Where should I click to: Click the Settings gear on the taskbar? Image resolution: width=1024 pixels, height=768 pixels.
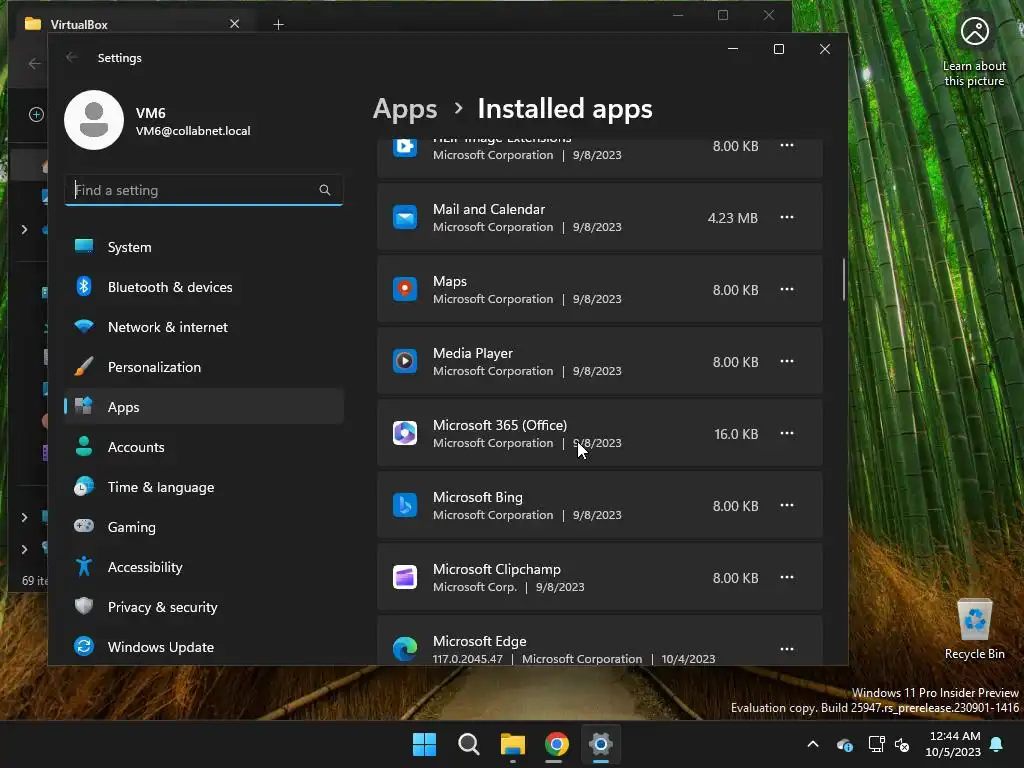(601, 744)
